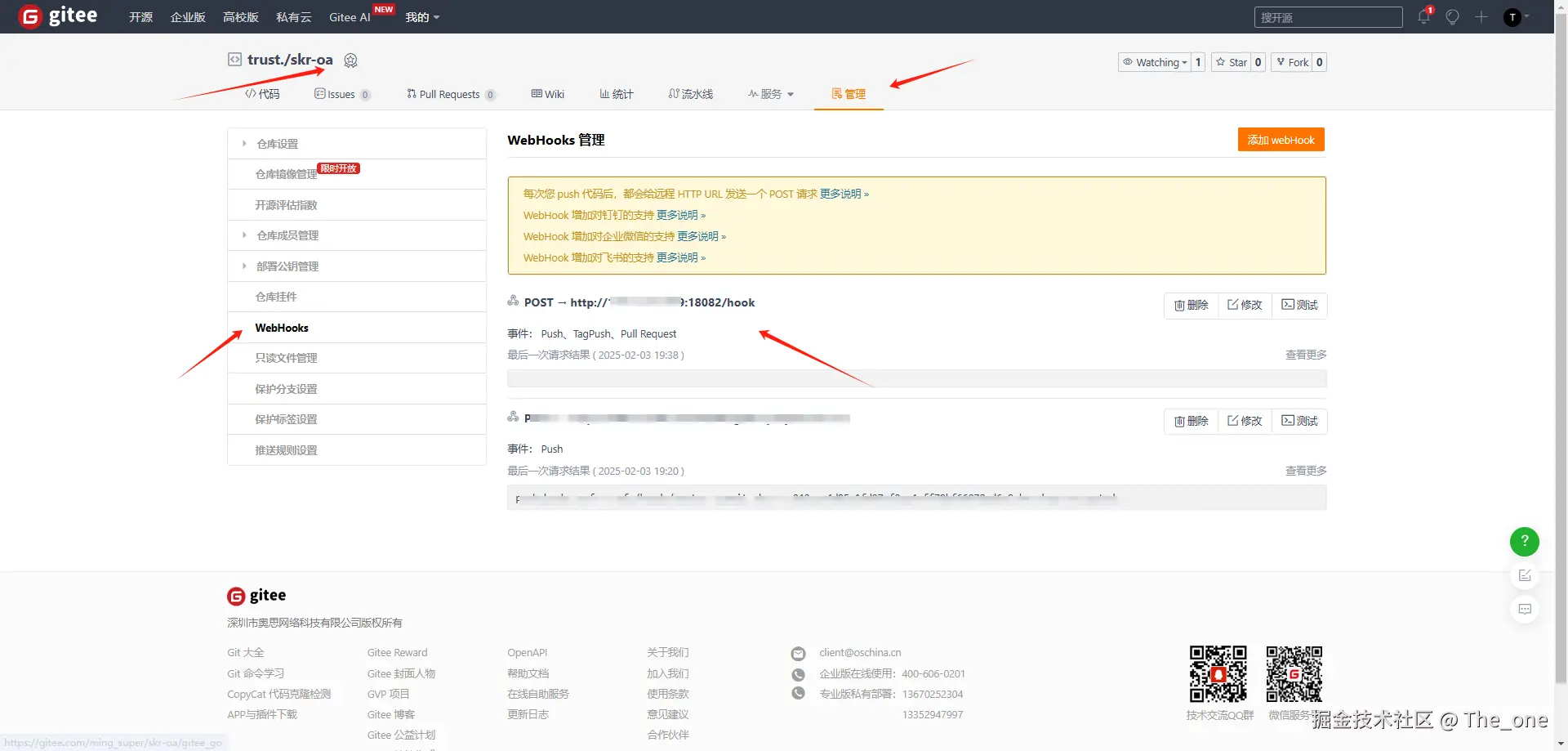Click the badge icon after the repository name
This screenshot has width=1568, height=751.
click(x=351, y=60)
